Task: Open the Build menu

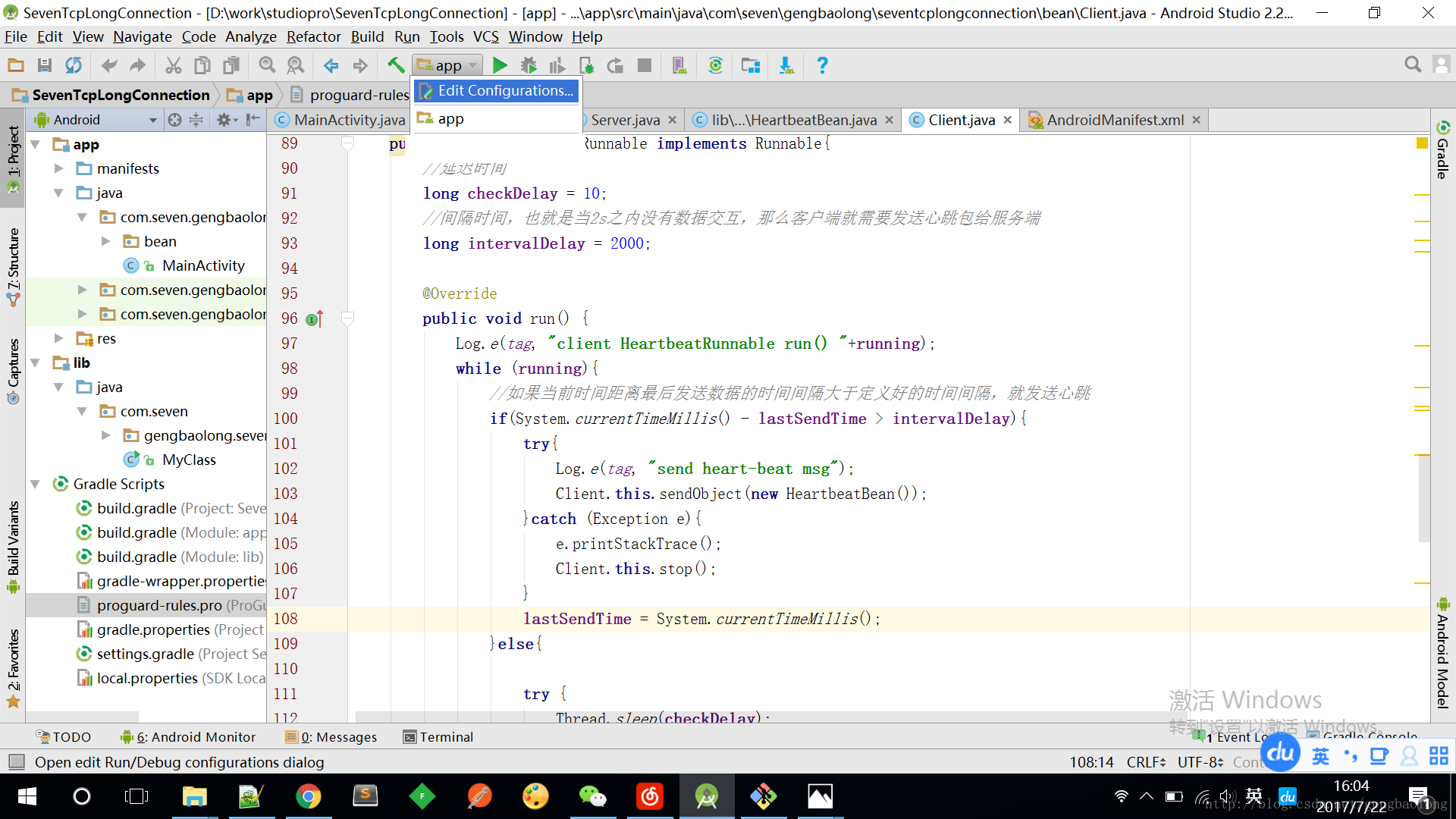Action: pos(367,36)
